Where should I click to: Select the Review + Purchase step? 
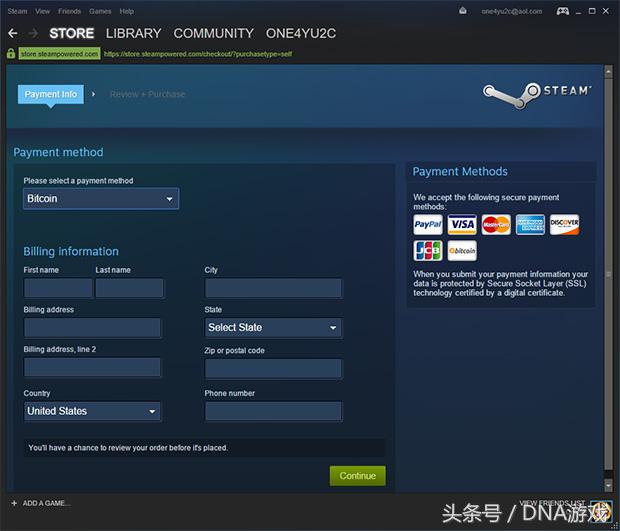147,94
